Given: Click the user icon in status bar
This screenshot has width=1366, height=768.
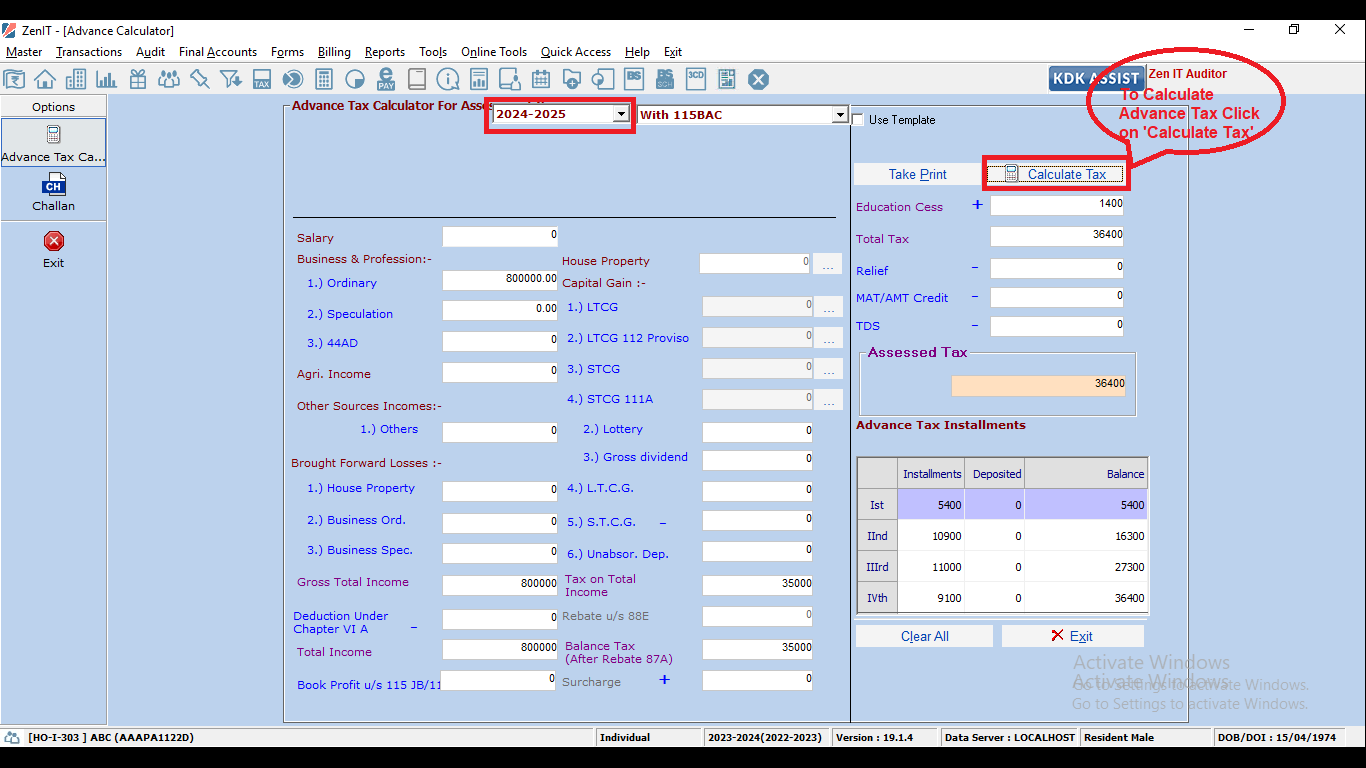Looking at the screenshot, I should [x=12, y=737].
